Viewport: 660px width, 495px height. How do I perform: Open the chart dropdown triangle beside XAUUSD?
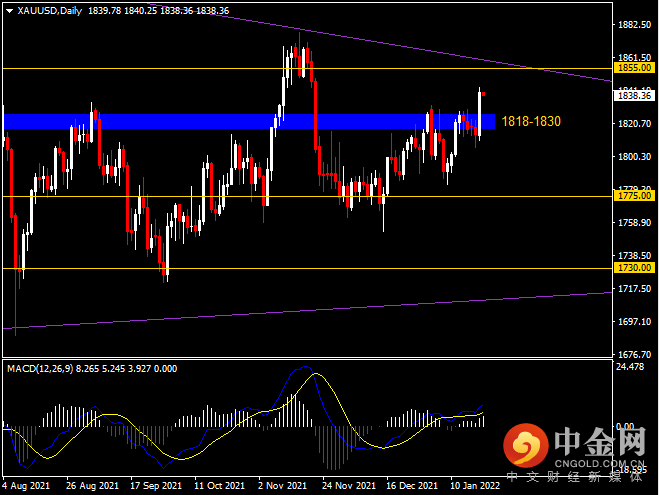pos(9,11)
